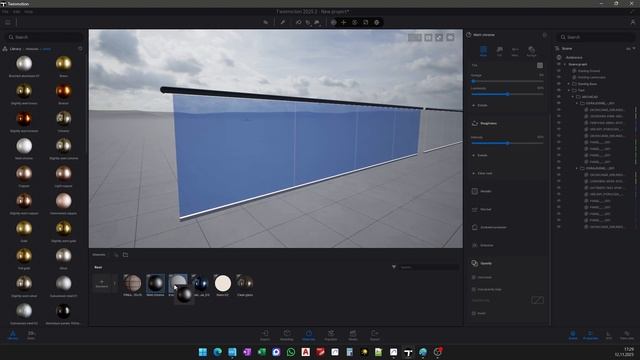The image size is (640, 360).
Task: Open the material color swatch
Action: click(x=540, y=65)
